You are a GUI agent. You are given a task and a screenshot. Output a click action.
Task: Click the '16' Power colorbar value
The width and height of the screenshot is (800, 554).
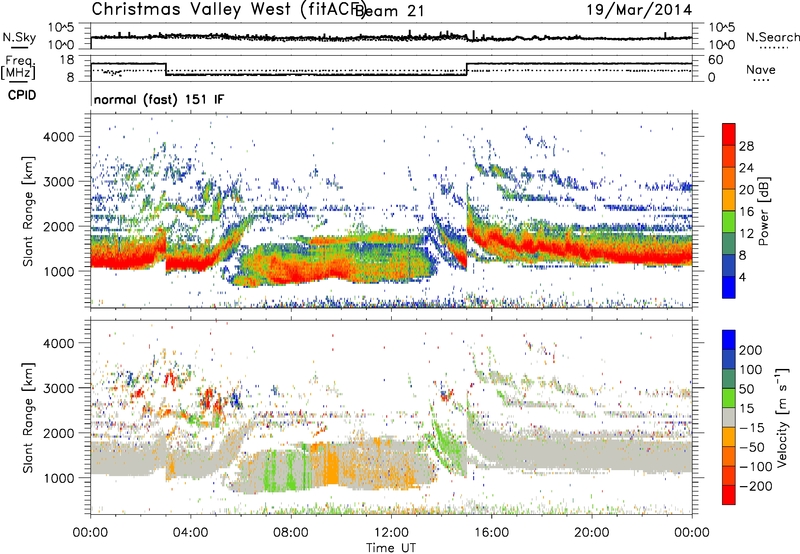click(746, 212)
